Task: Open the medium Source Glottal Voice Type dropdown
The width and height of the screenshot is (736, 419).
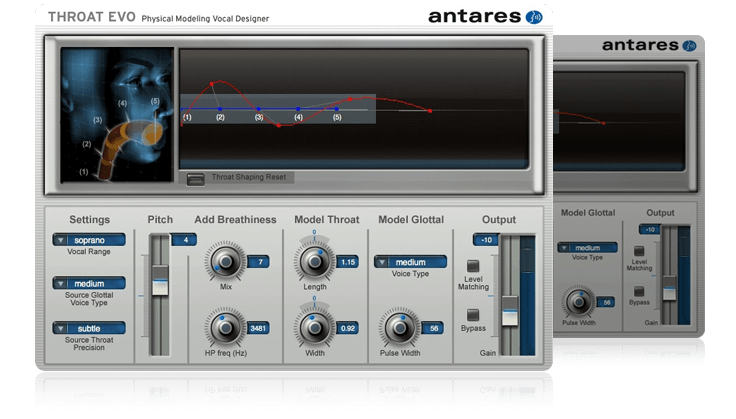Action: tap(89, 283)
